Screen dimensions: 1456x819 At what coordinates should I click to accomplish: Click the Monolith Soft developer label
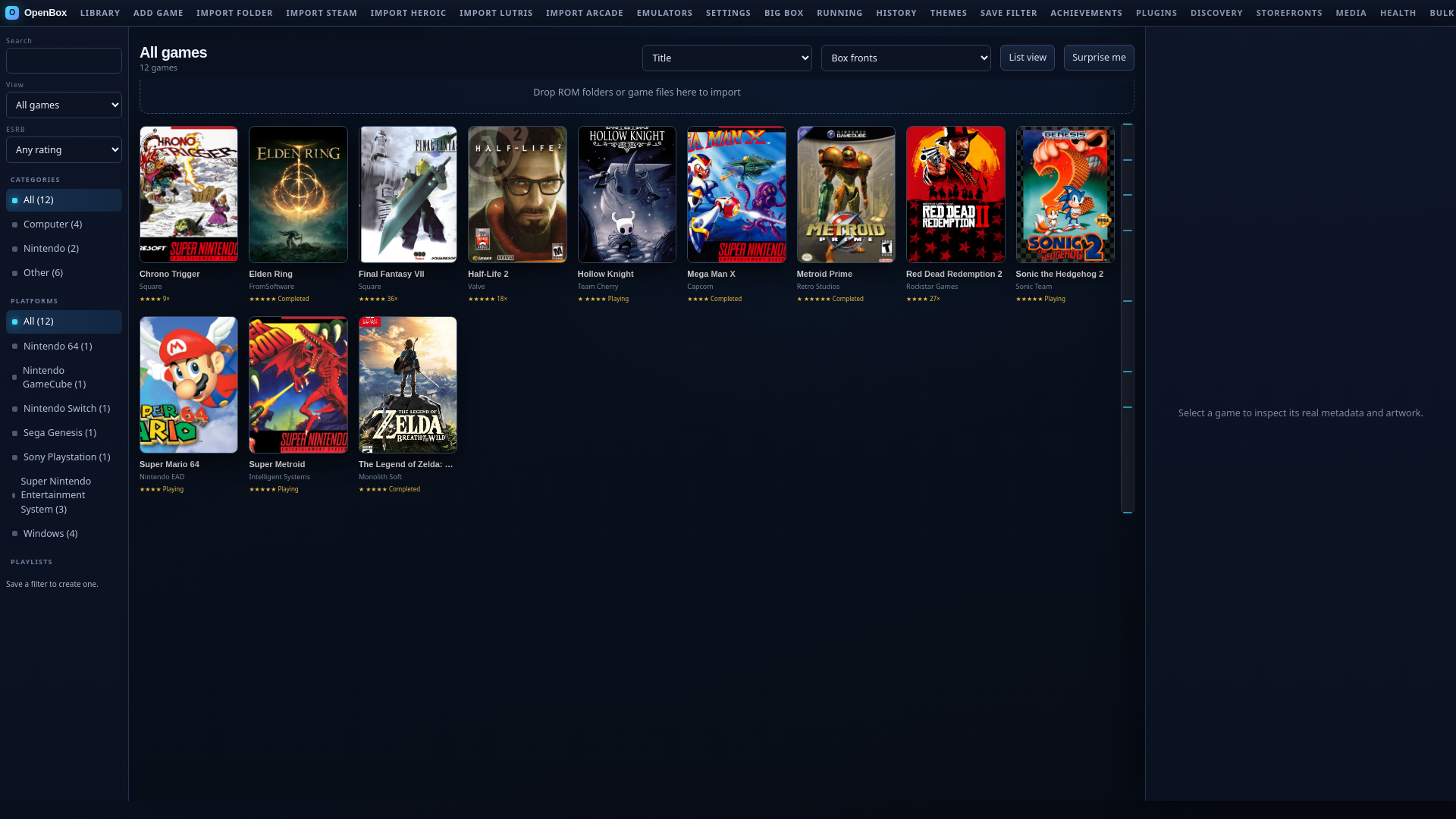[x=380, y=477]
